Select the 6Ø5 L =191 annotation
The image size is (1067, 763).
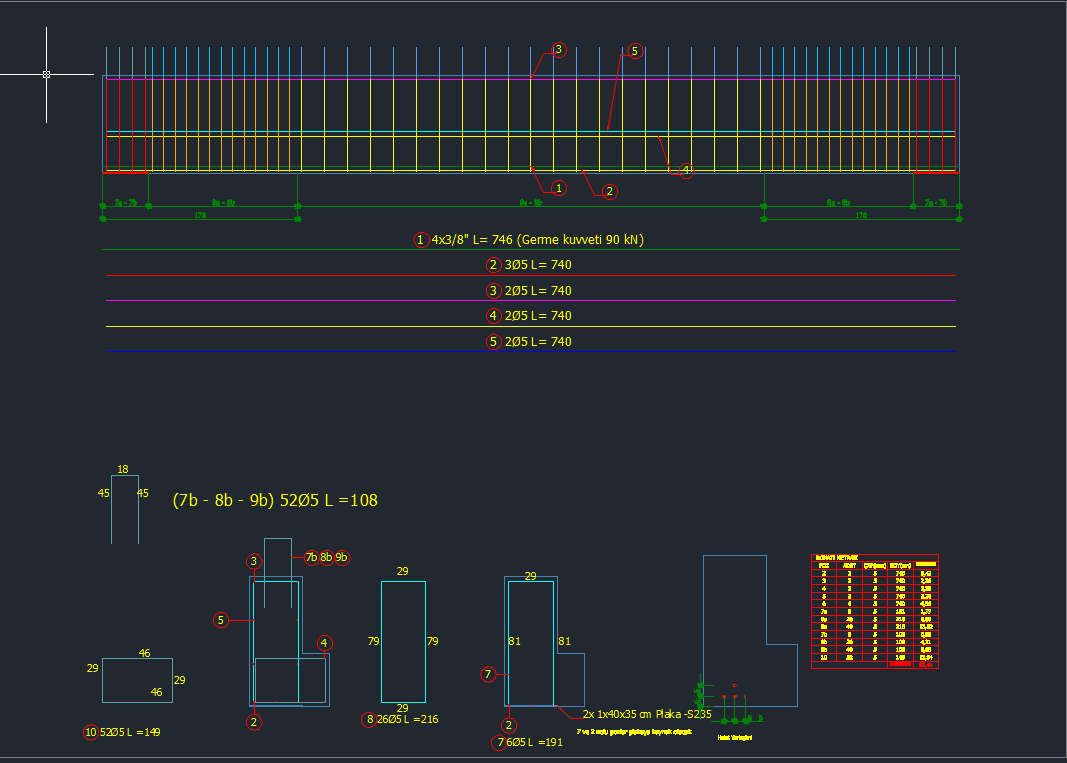click(x=537, y=742)
